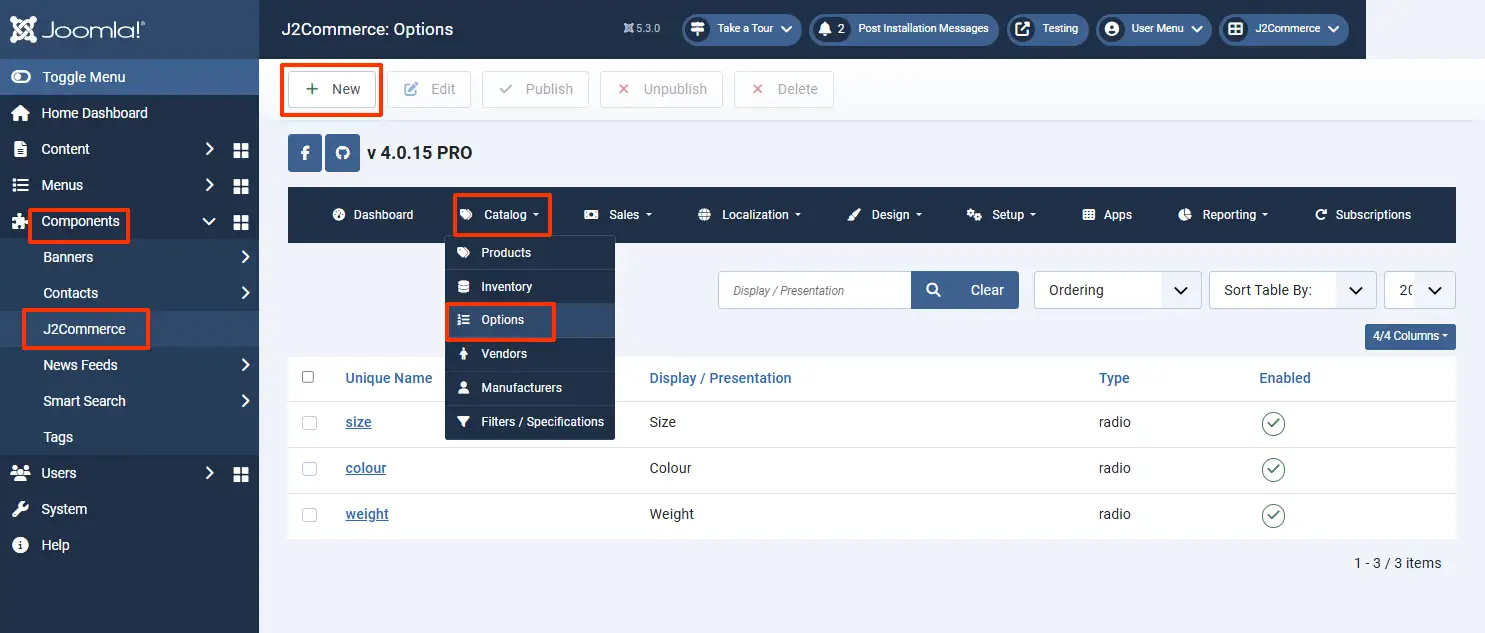
Task: Click the Display / Presentation search field
Action: pyautogui.click(x=814, y=290)
